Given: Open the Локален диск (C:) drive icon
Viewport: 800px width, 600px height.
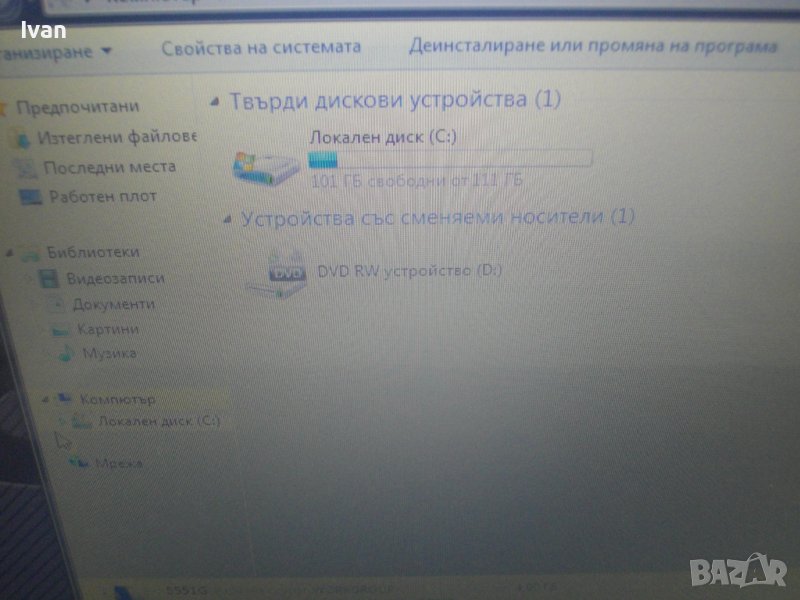Looking at the screenshot, I should [x=264, y=166].
